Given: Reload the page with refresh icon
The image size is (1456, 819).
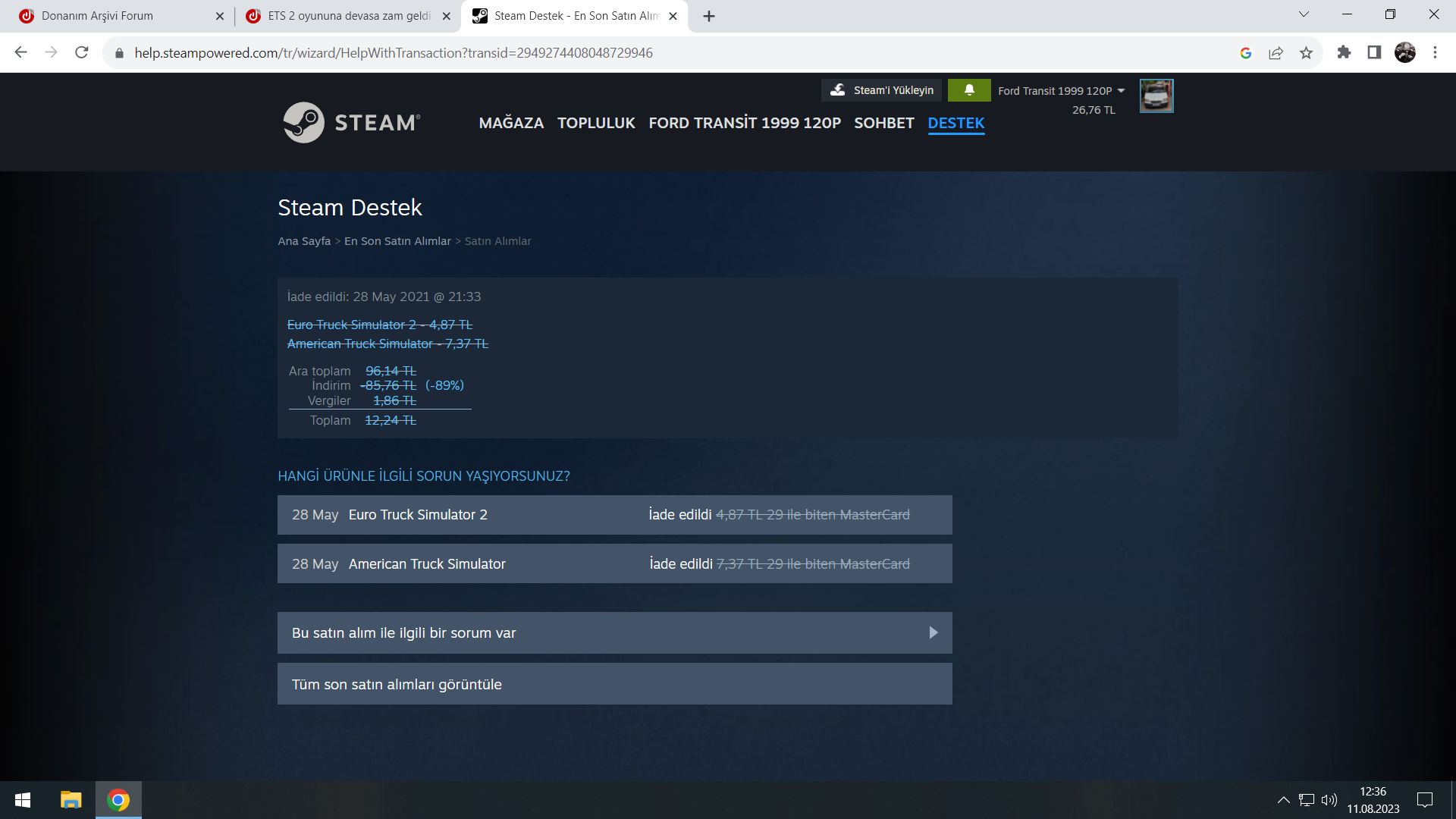Looking at the screenshot, I should click(82, 53).
